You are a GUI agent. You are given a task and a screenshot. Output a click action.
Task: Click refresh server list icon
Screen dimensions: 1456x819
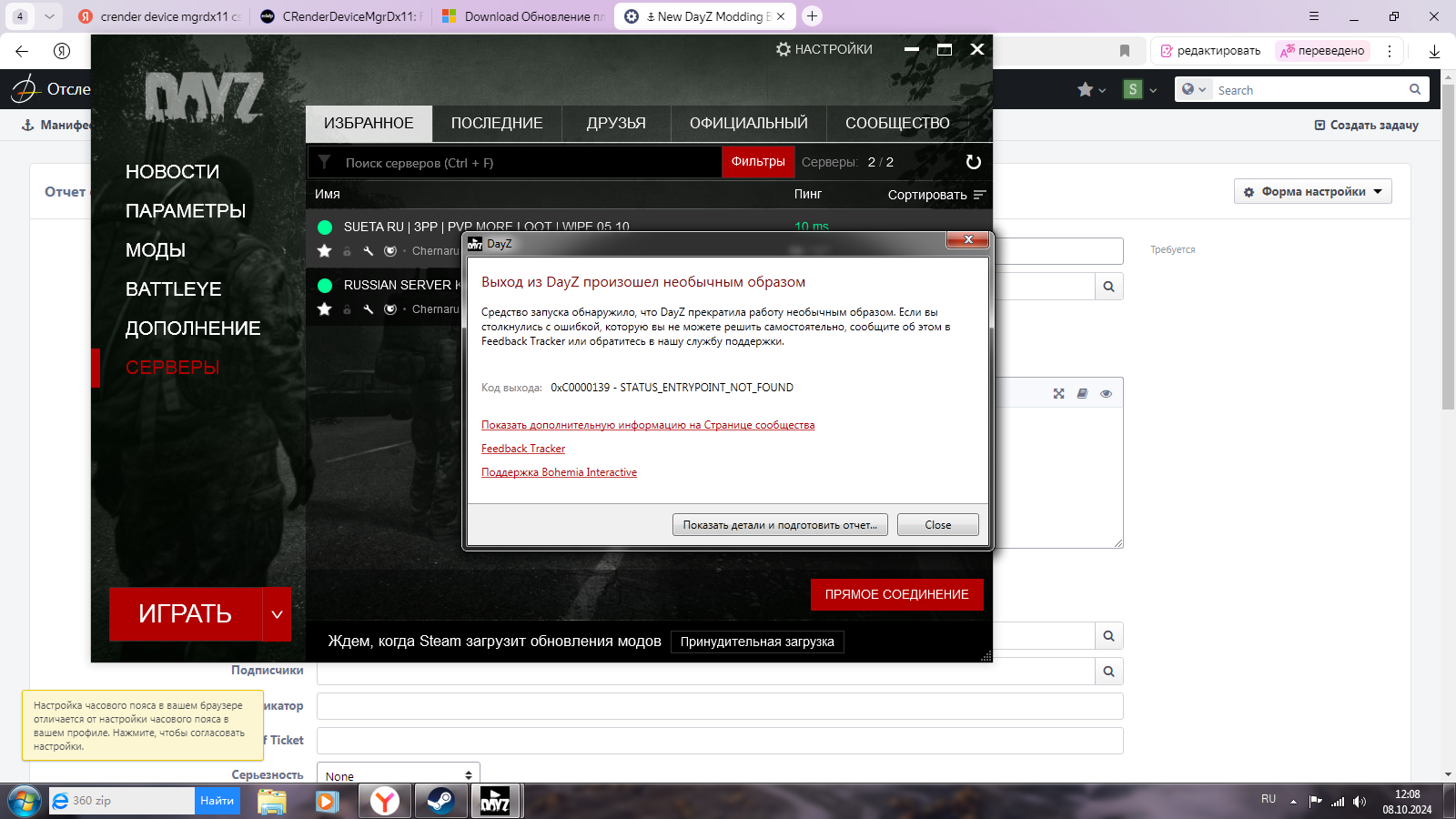[973, 162]
